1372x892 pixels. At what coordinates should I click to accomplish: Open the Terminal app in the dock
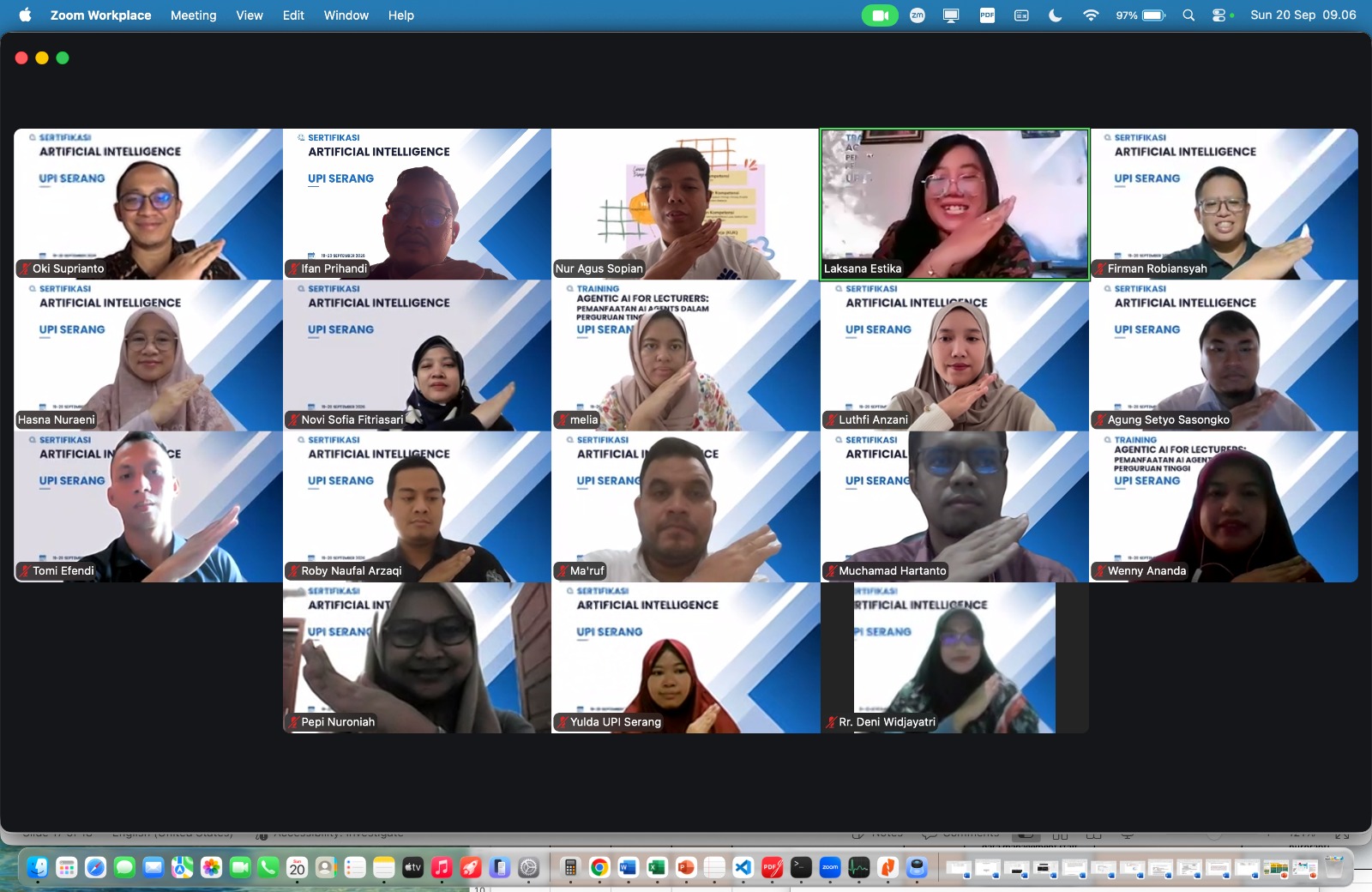801,868
